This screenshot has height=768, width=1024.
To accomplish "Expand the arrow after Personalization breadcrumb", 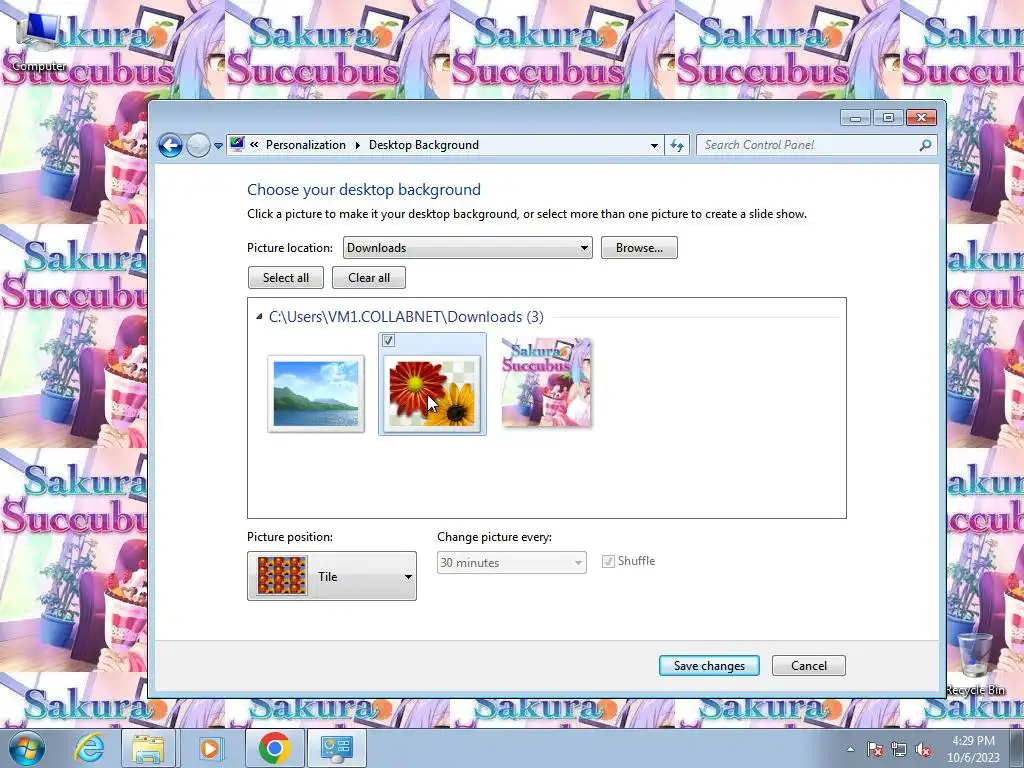I will [358, 145].
